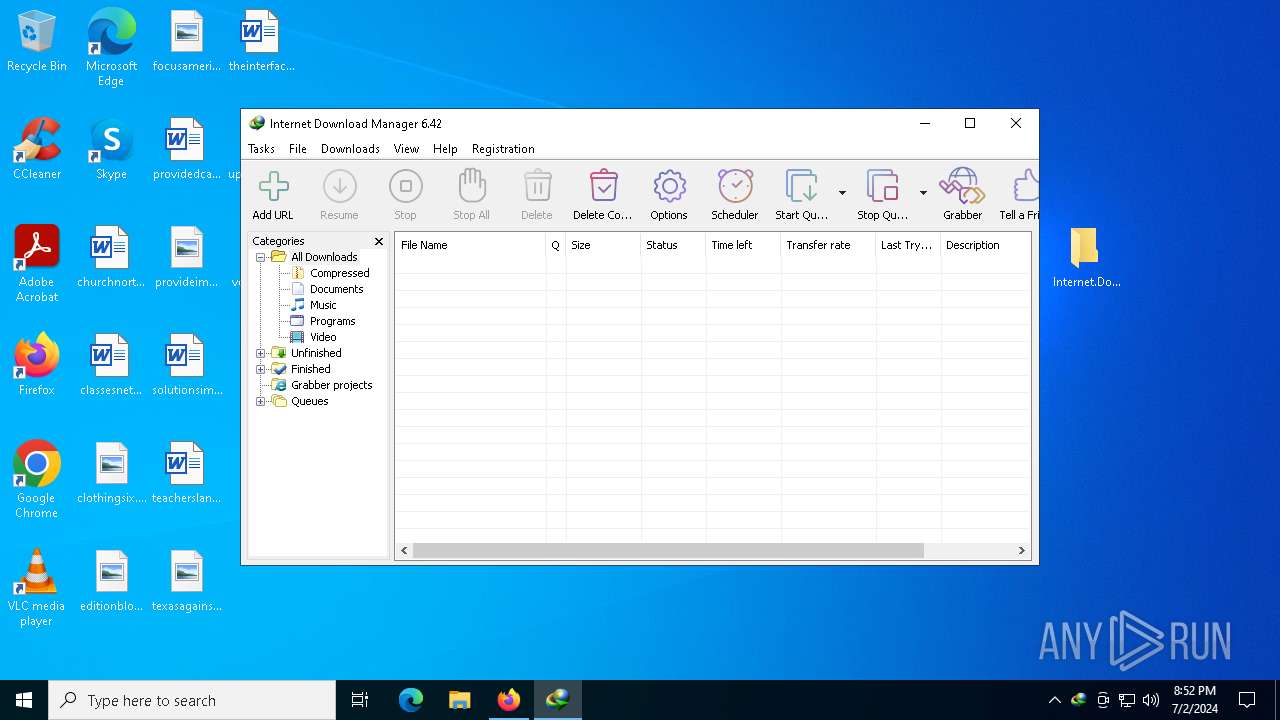Image resolution: width=1280 pixels, height=720 pixels.
Task: Expand the Finished tree node
Action: 261,369
